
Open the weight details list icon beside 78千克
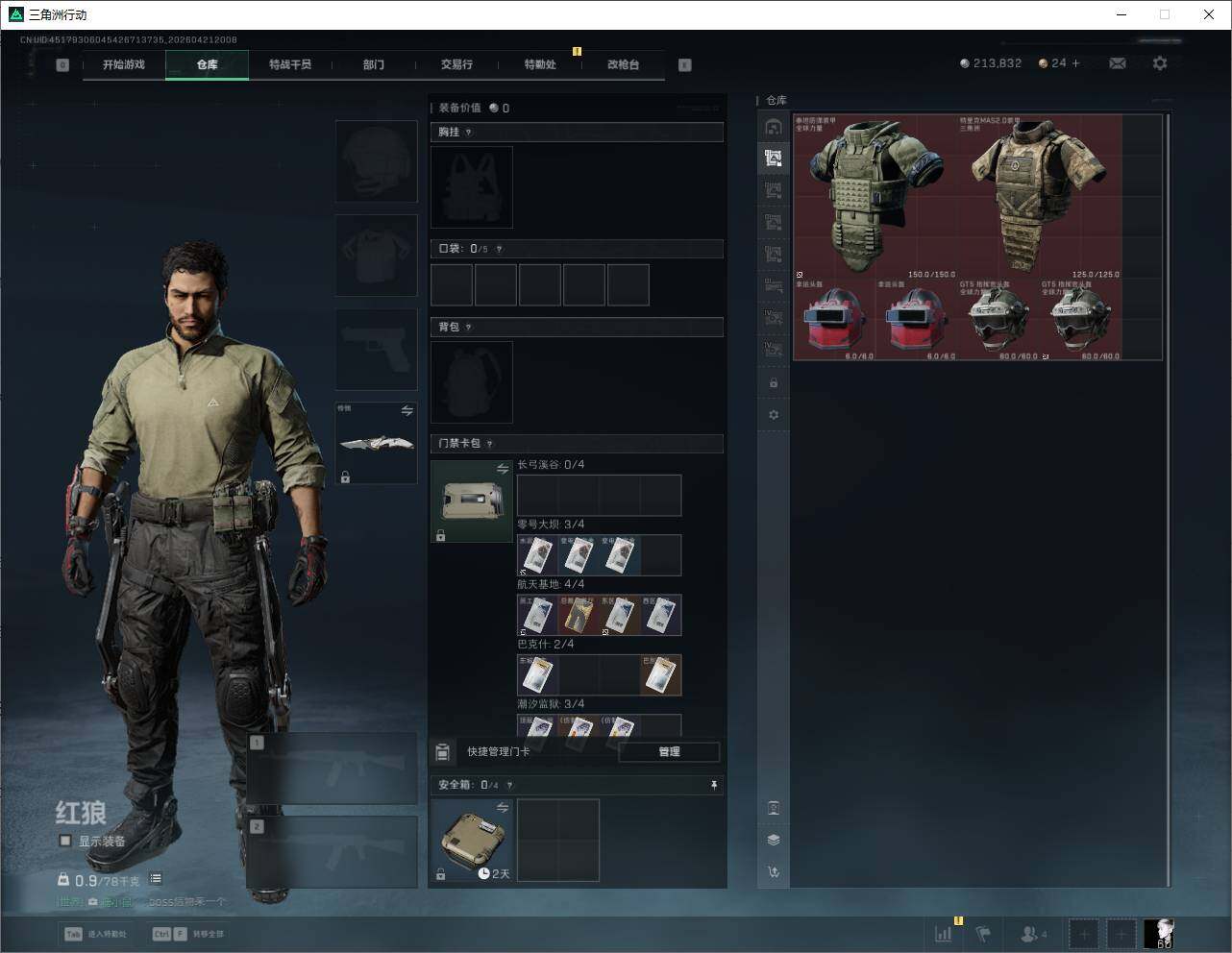(156, 879)
